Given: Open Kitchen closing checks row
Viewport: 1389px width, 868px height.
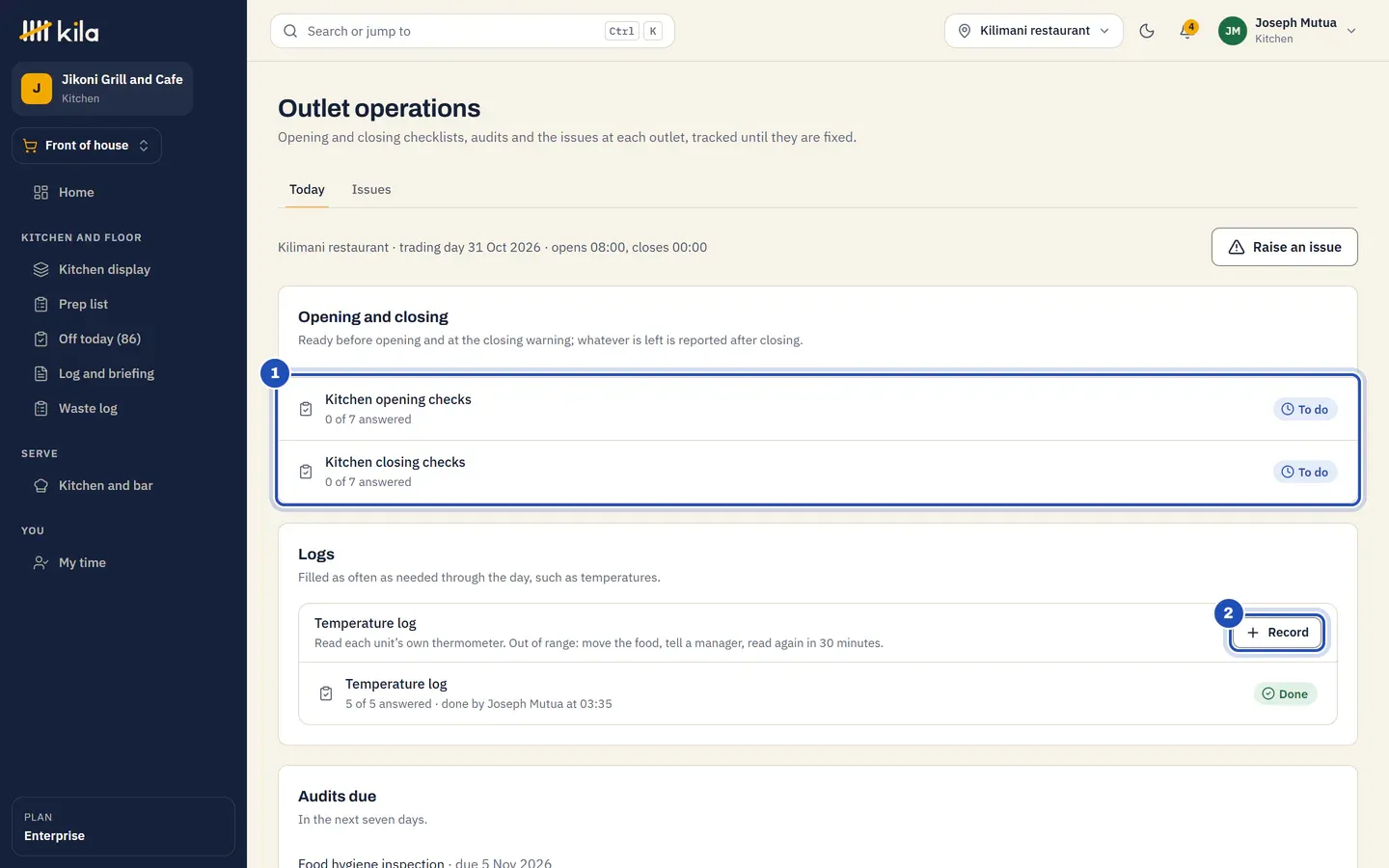Looking at the screenshot, I should tap(818, 472).
